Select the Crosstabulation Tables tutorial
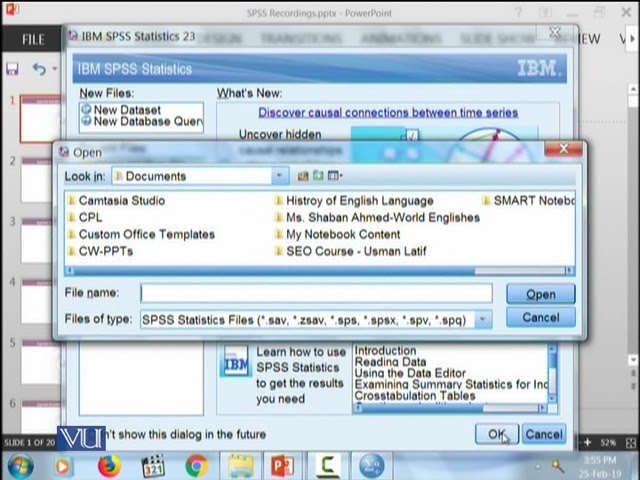Screen dimensions: 640x480 415,396
